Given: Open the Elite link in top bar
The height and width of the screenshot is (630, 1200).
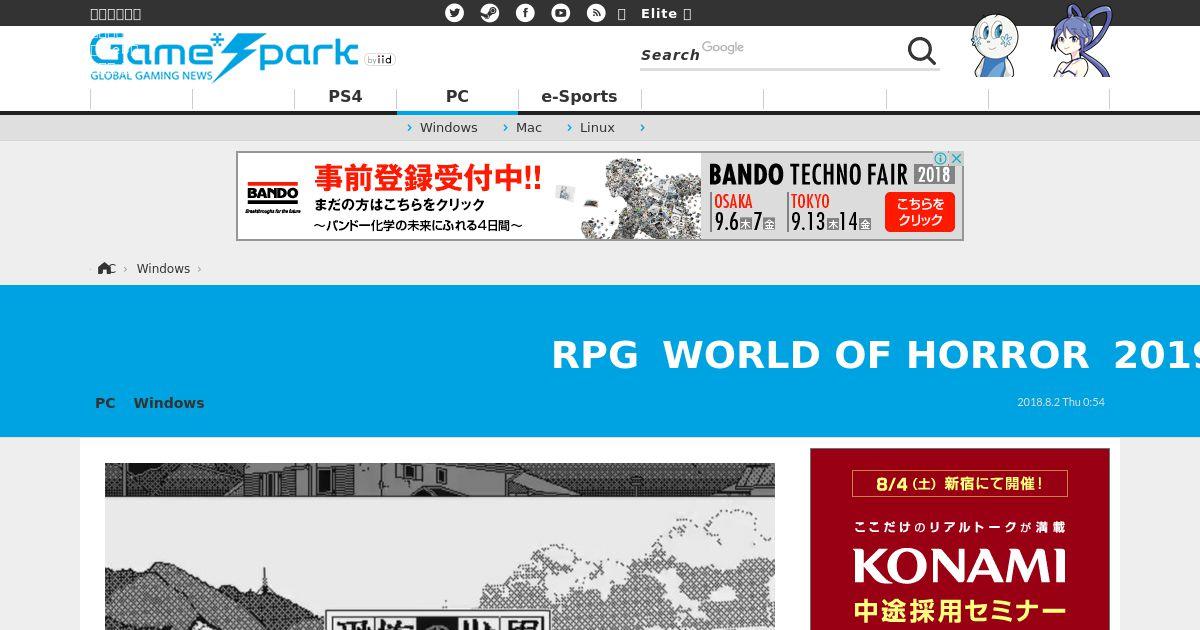Looking at the screenshot, I should [659, 13].
